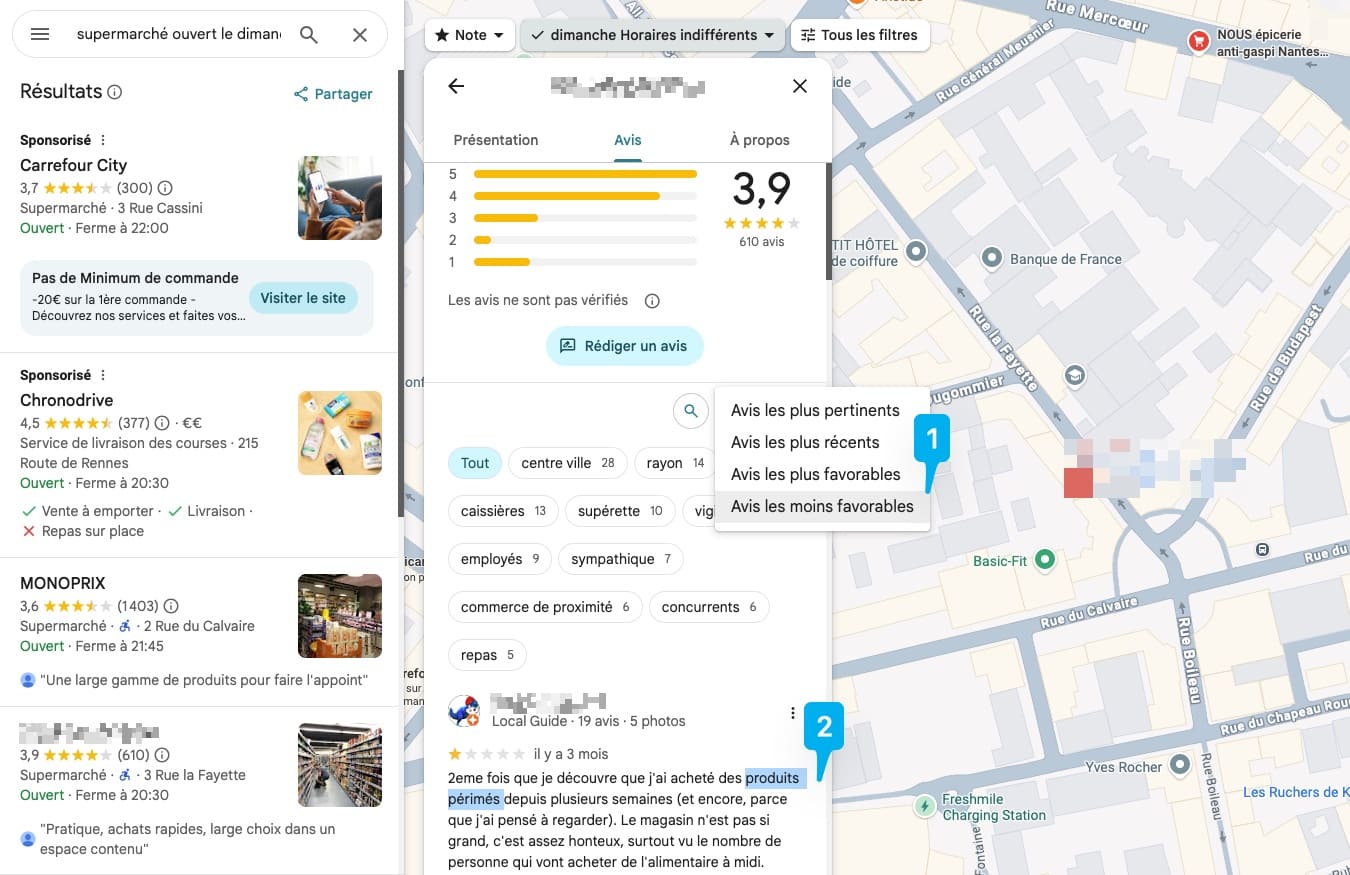Click the 5-star rating bar
The height and width of the screenshot is (875, 1350).
pos(585,174)
